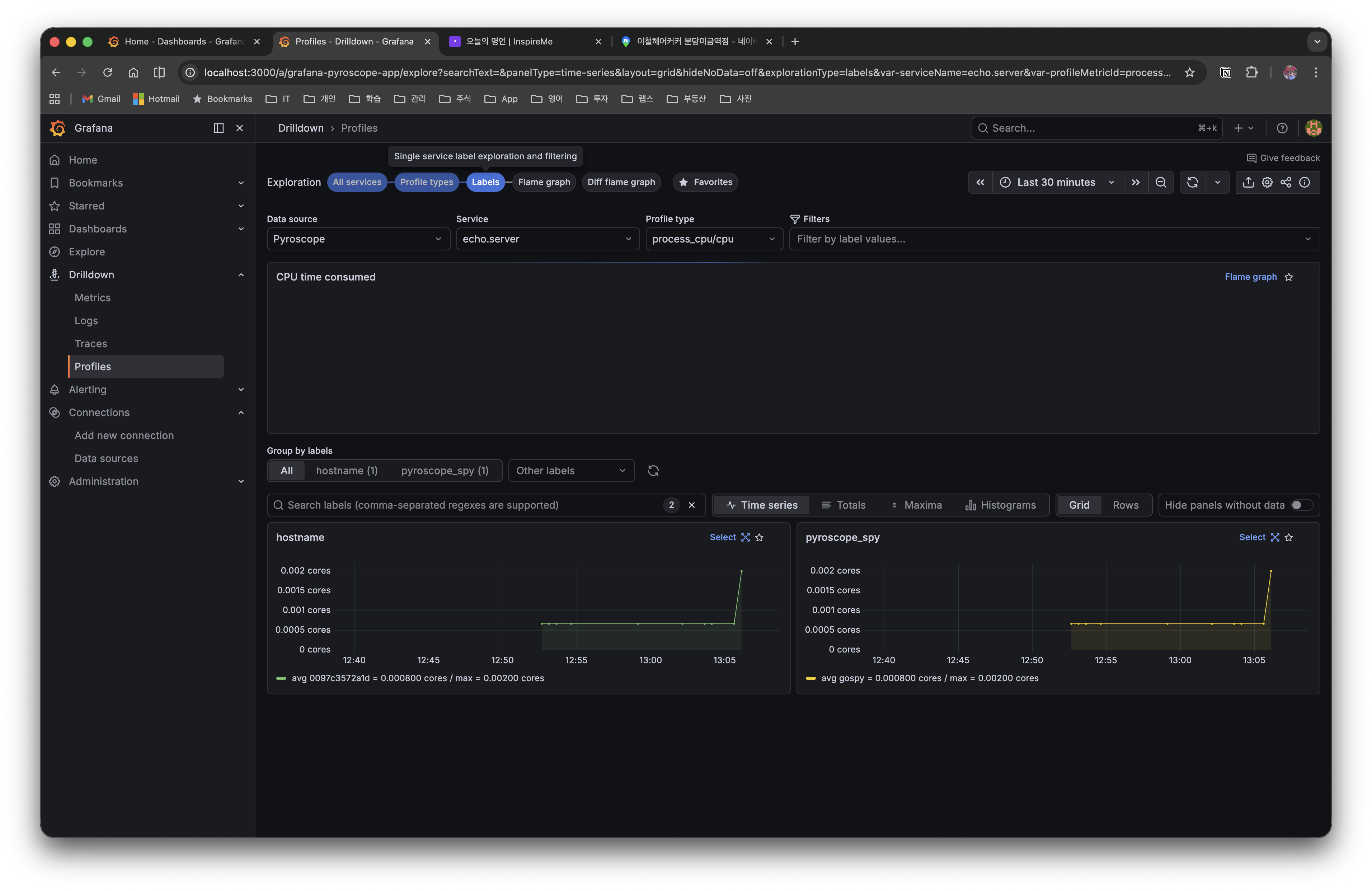This screenshot has width=1372, height=891.
Task: Select the hostname (1) group by option
Action: (347, 470)
